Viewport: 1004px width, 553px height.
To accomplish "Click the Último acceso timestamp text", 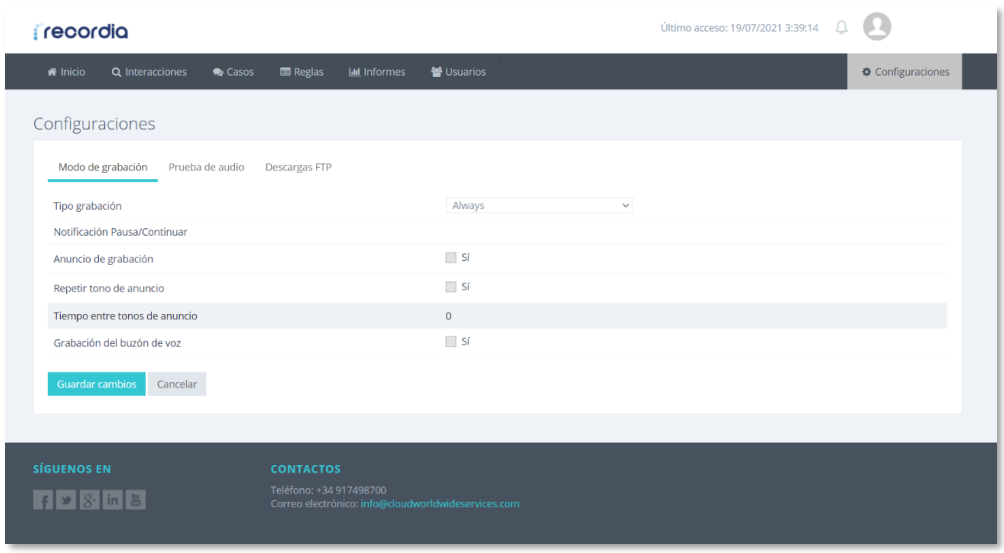I will tap(740, 28).
